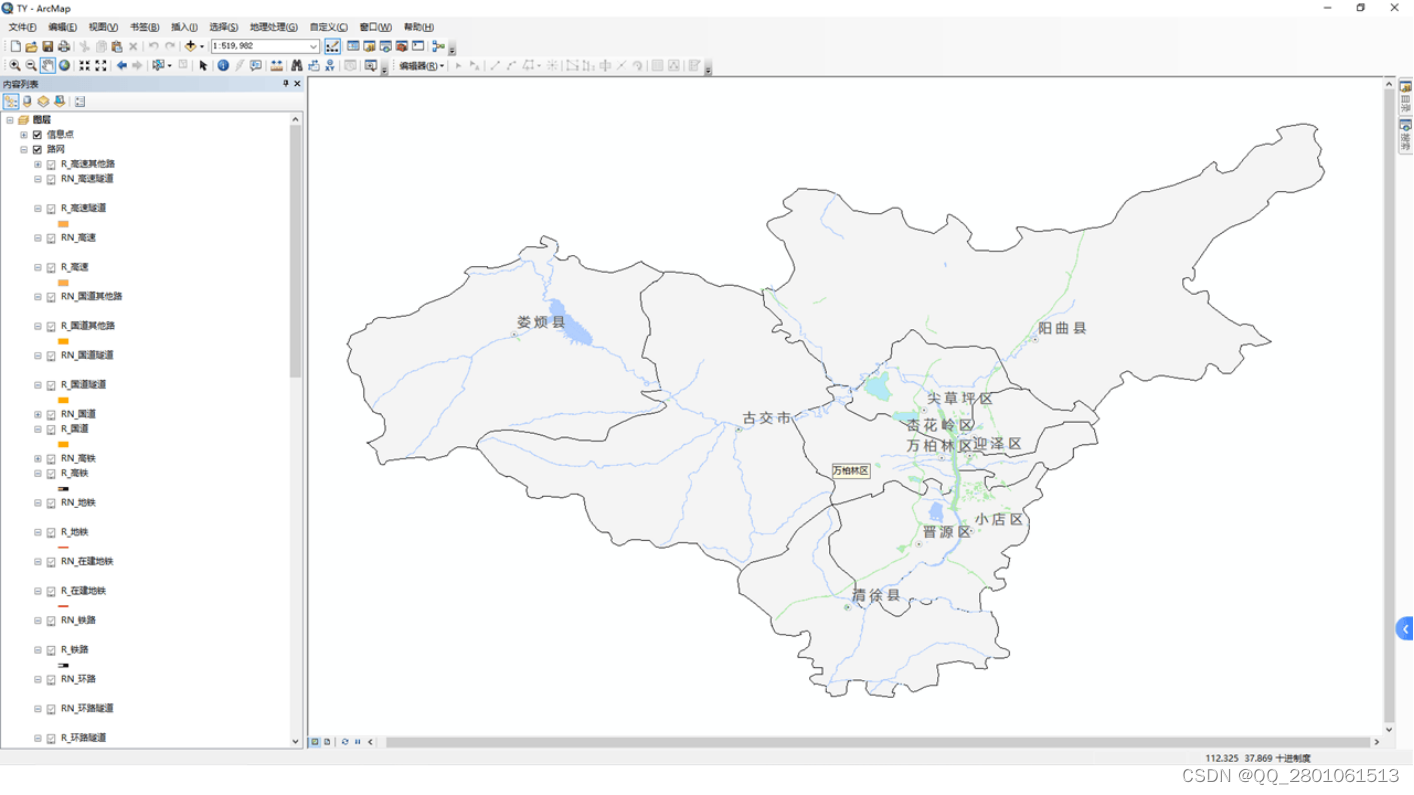1414x795 pixels.
Task: Click the Add Data icon
Action: [x=190, y=46]
